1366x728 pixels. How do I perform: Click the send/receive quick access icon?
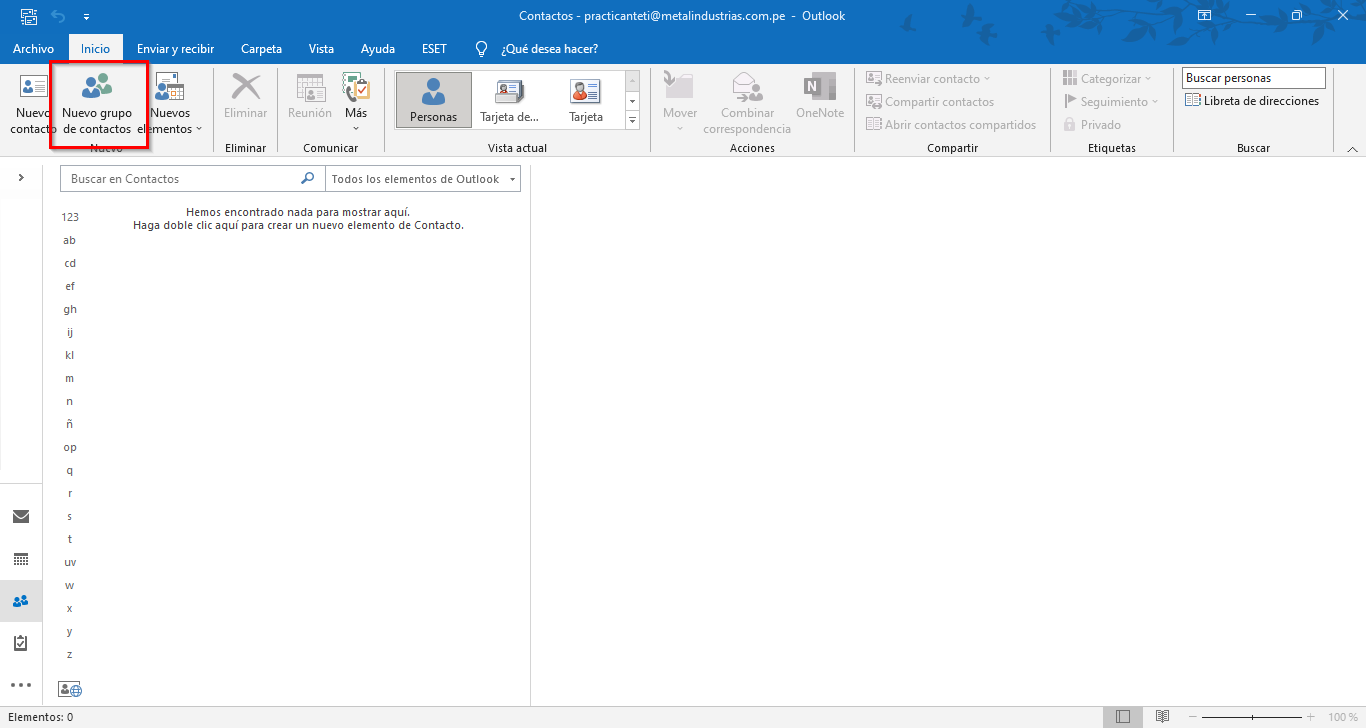(x=29, y=16)
